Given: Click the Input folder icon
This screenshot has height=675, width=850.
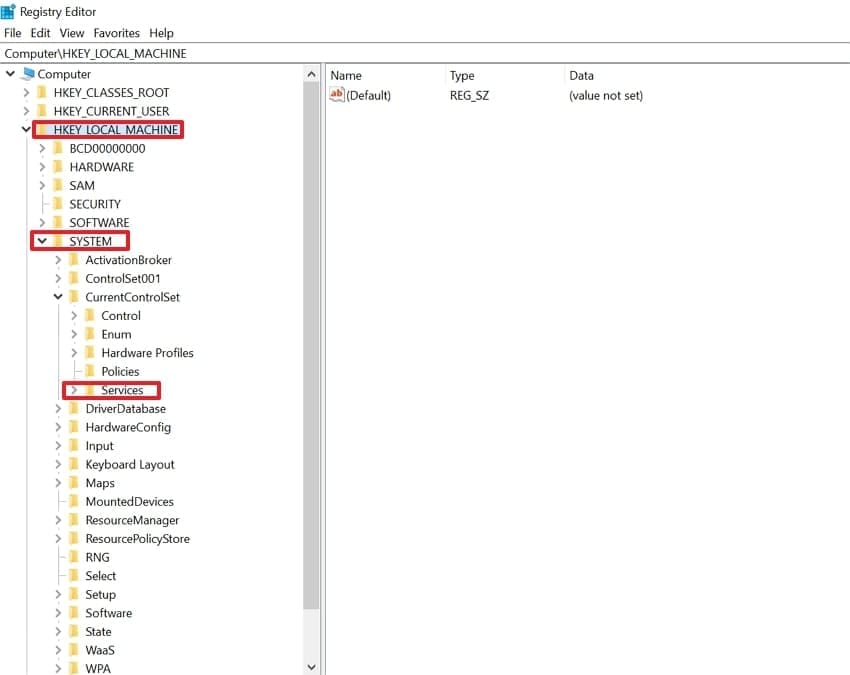Looking at the screenshot, I should 74,446.
